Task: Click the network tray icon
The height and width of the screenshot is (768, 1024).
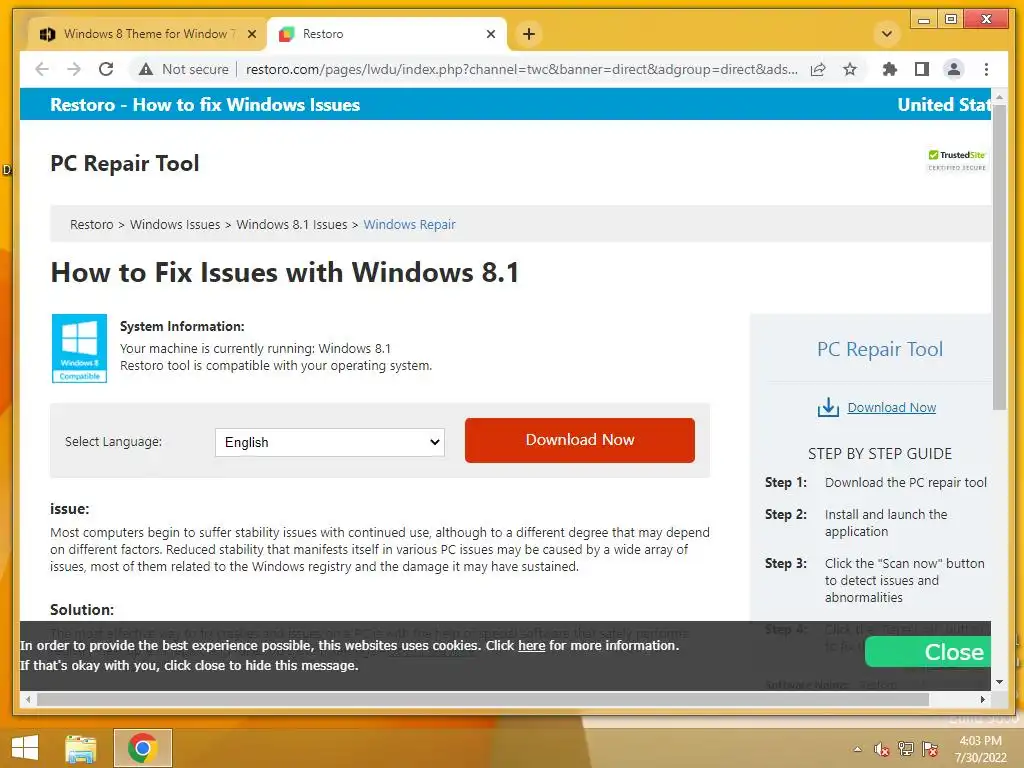Action: [x=906, y=749]
